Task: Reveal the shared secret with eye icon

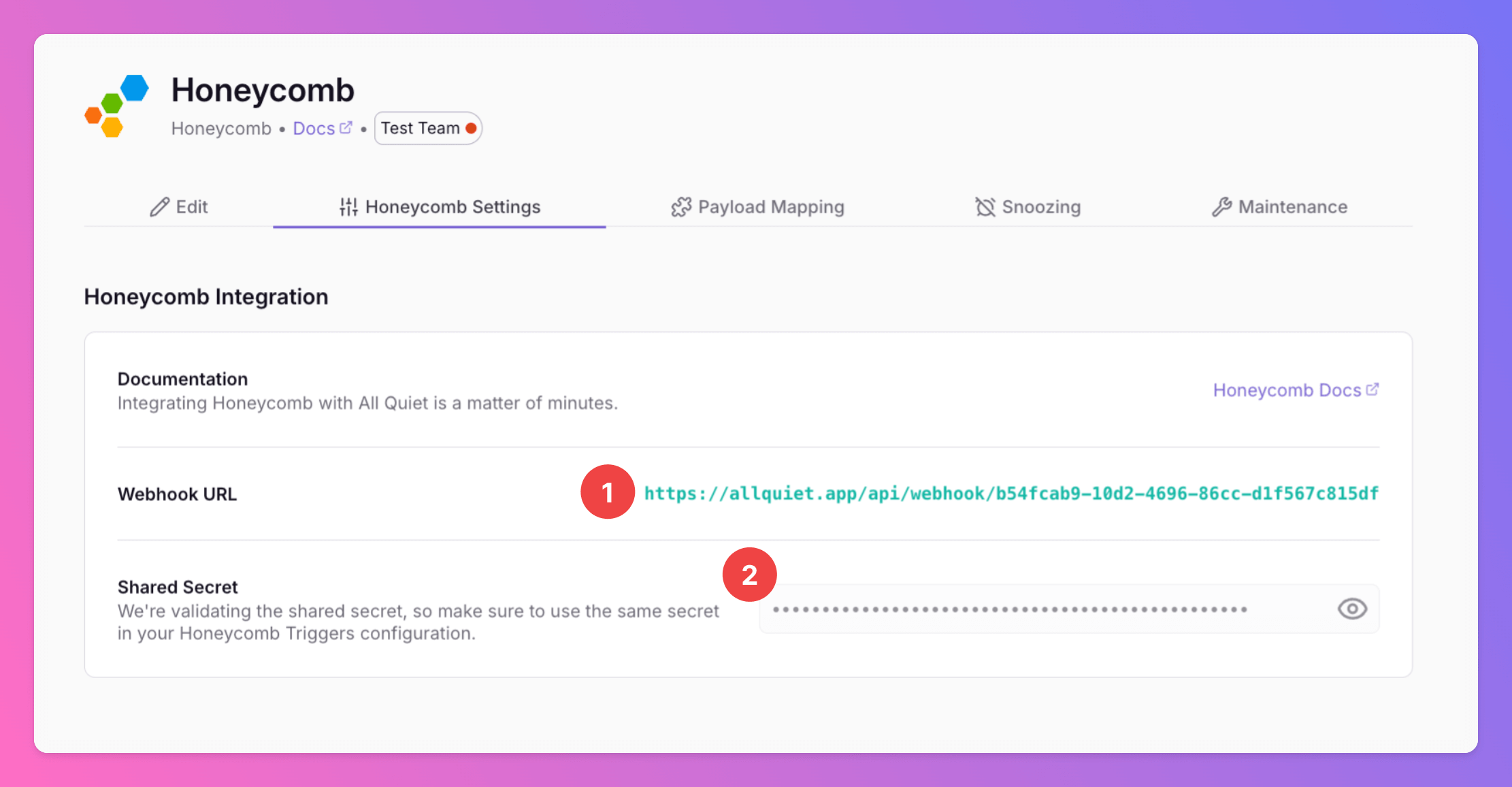Action: (1352, 609)
